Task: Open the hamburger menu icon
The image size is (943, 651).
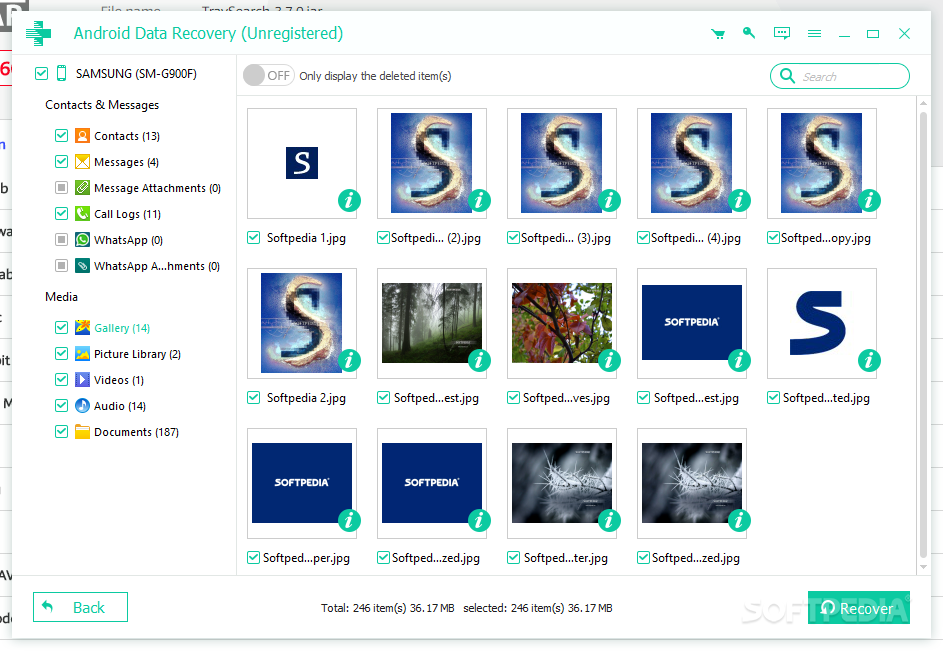Action: (x=814, y=34)
